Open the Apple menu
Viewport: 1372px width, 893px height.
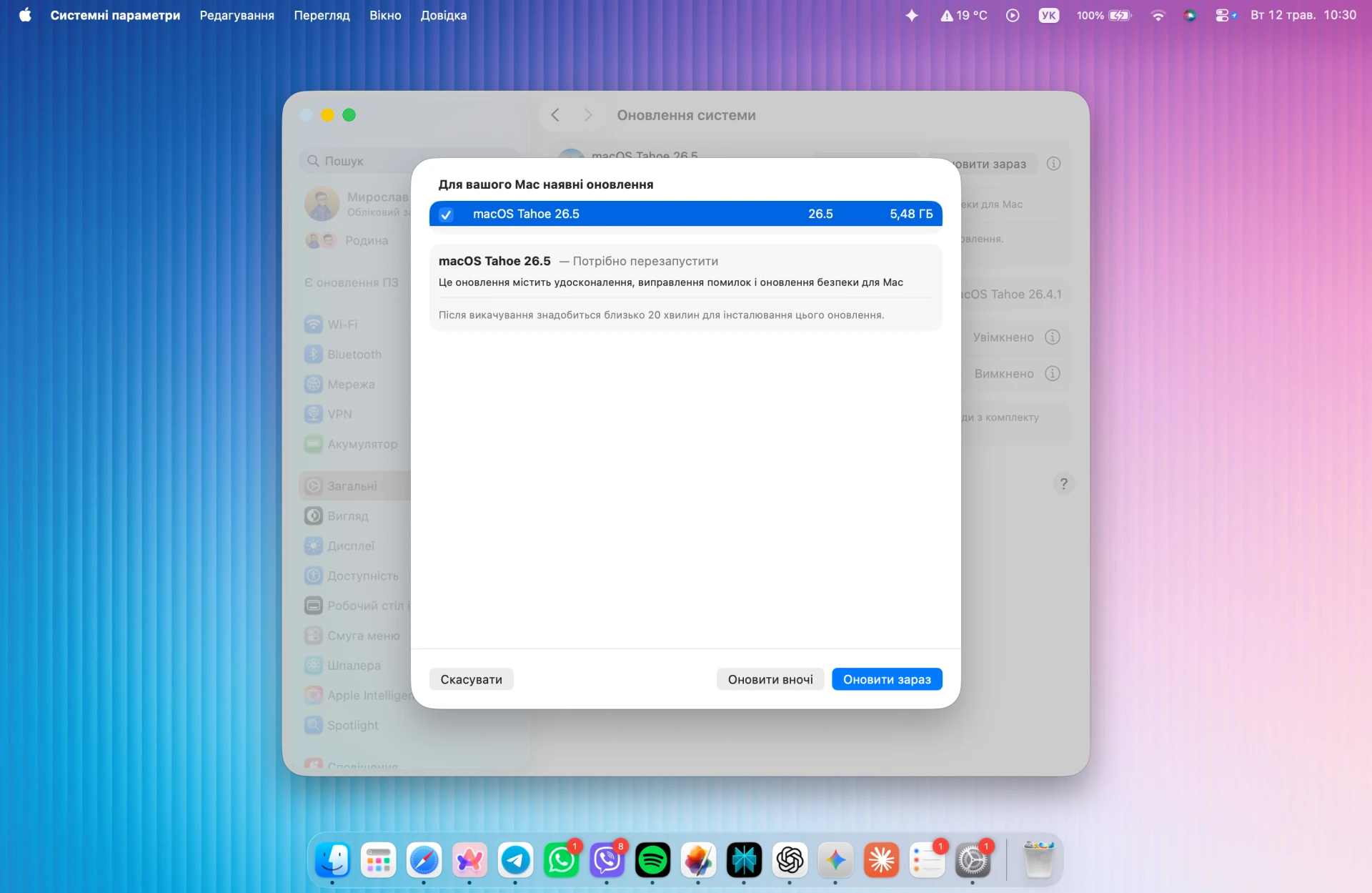click(25, 15)
